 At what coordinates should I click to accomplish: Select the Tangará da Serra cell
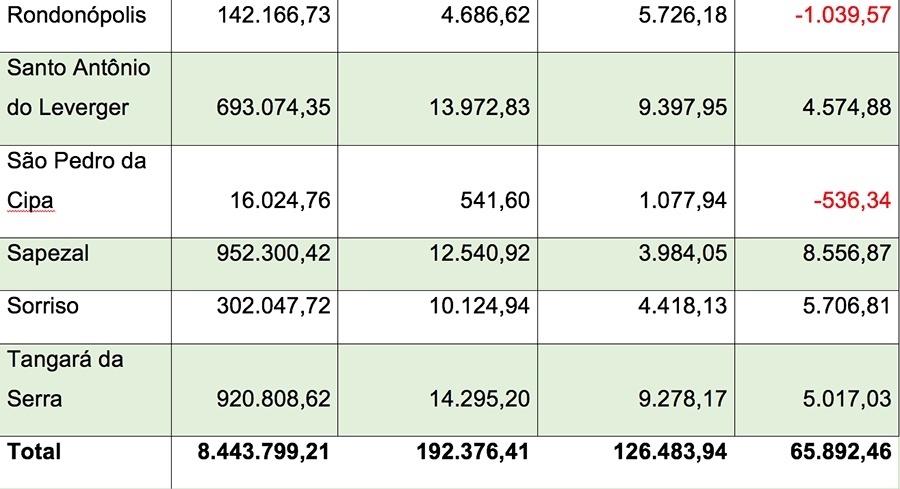[86, 390]
